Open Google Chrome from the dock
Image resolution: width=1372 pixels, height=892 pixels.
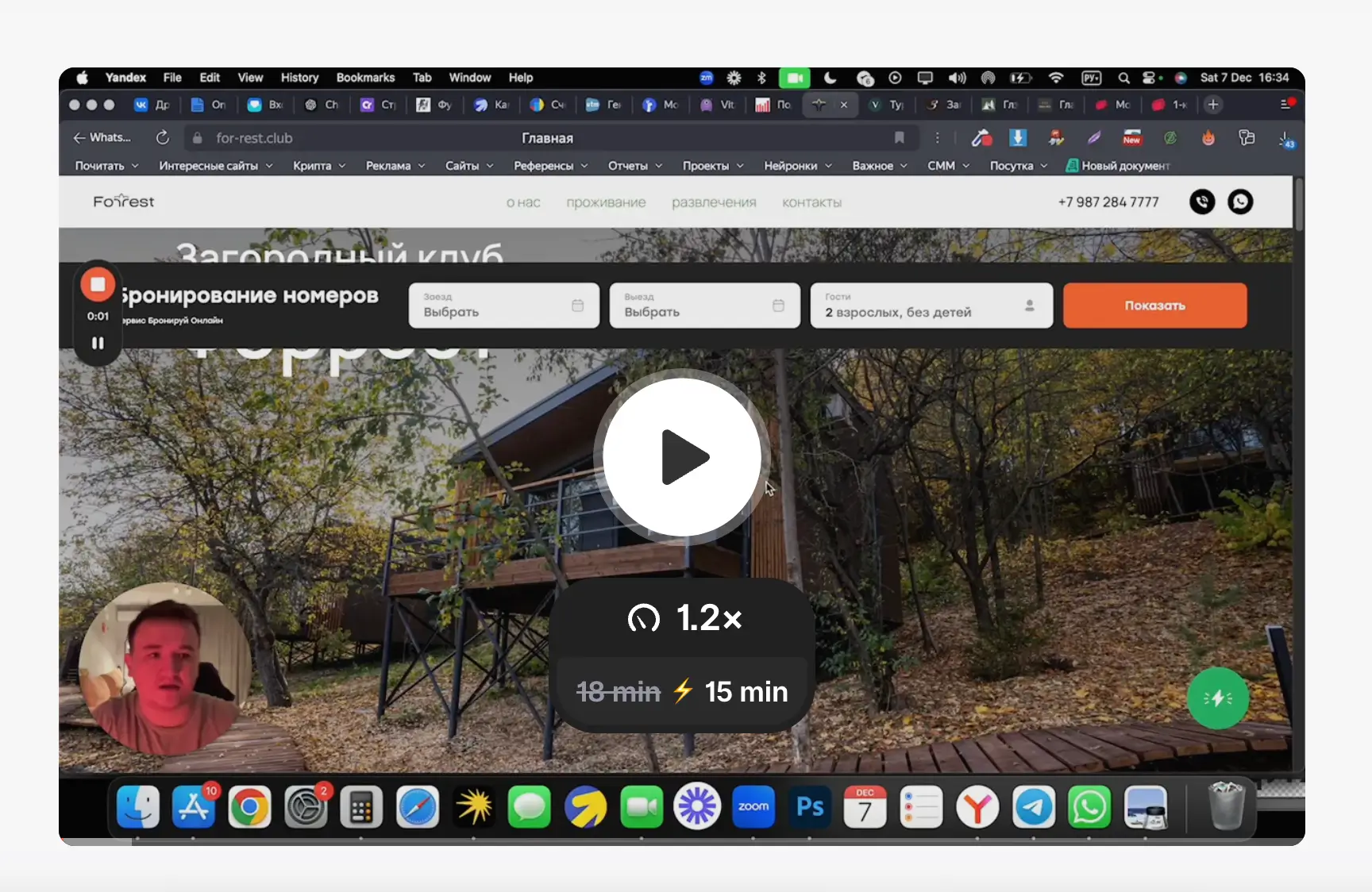coord(249,807)
